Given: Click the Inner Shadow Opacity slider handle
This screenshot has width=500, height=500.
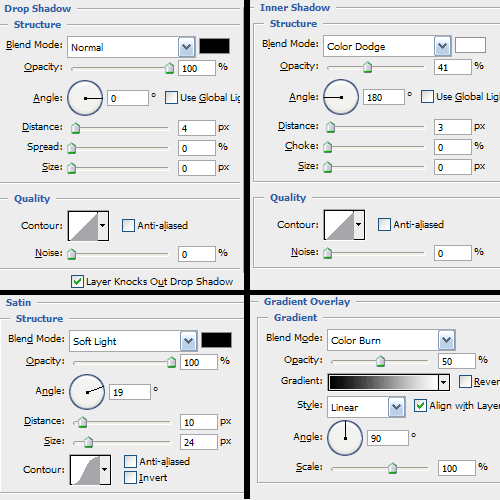Looking at the screenshot, I should coord(368,67).
